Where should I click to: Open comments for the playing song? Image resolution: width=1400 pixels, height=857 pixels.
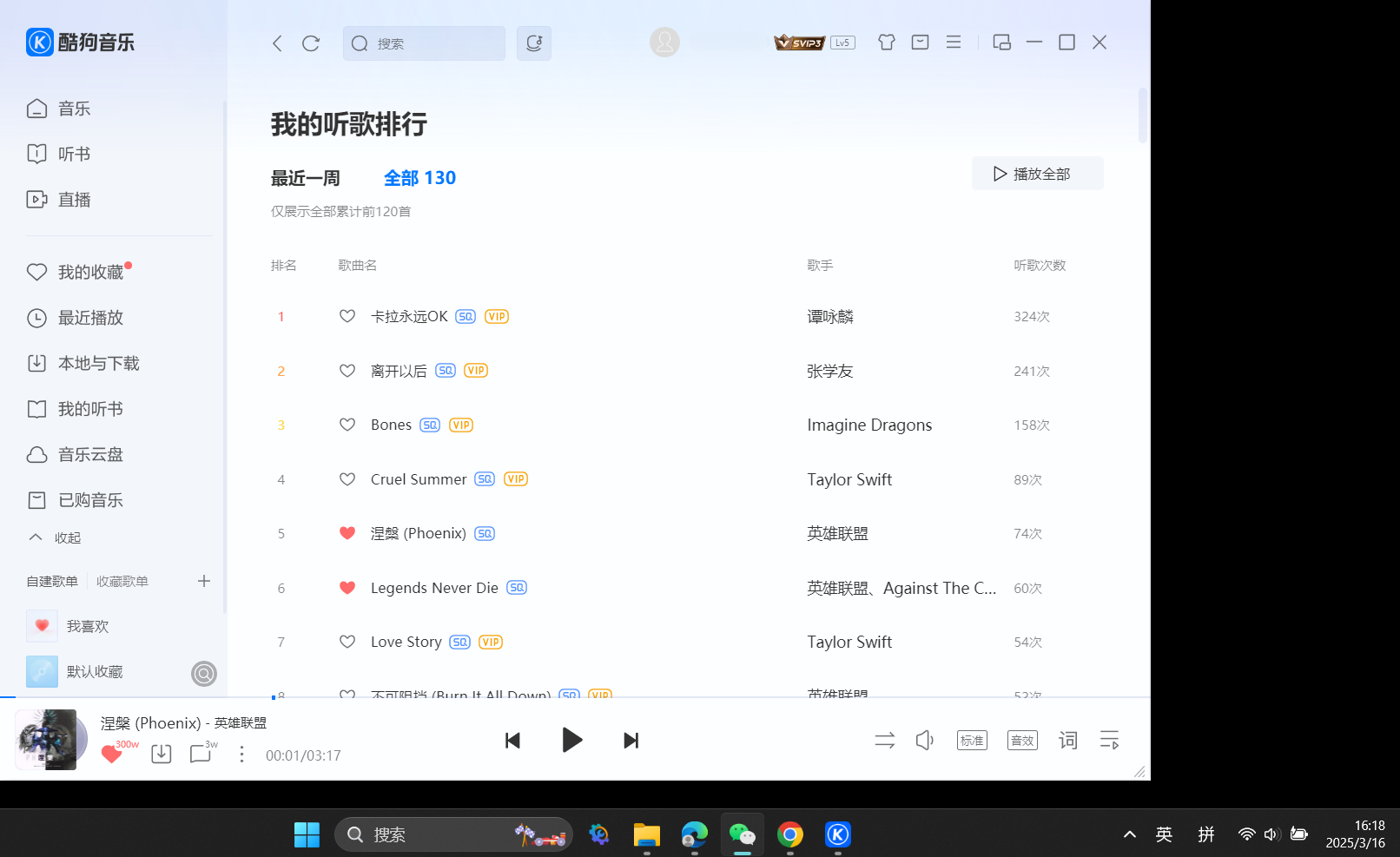(x=199, y=754)
